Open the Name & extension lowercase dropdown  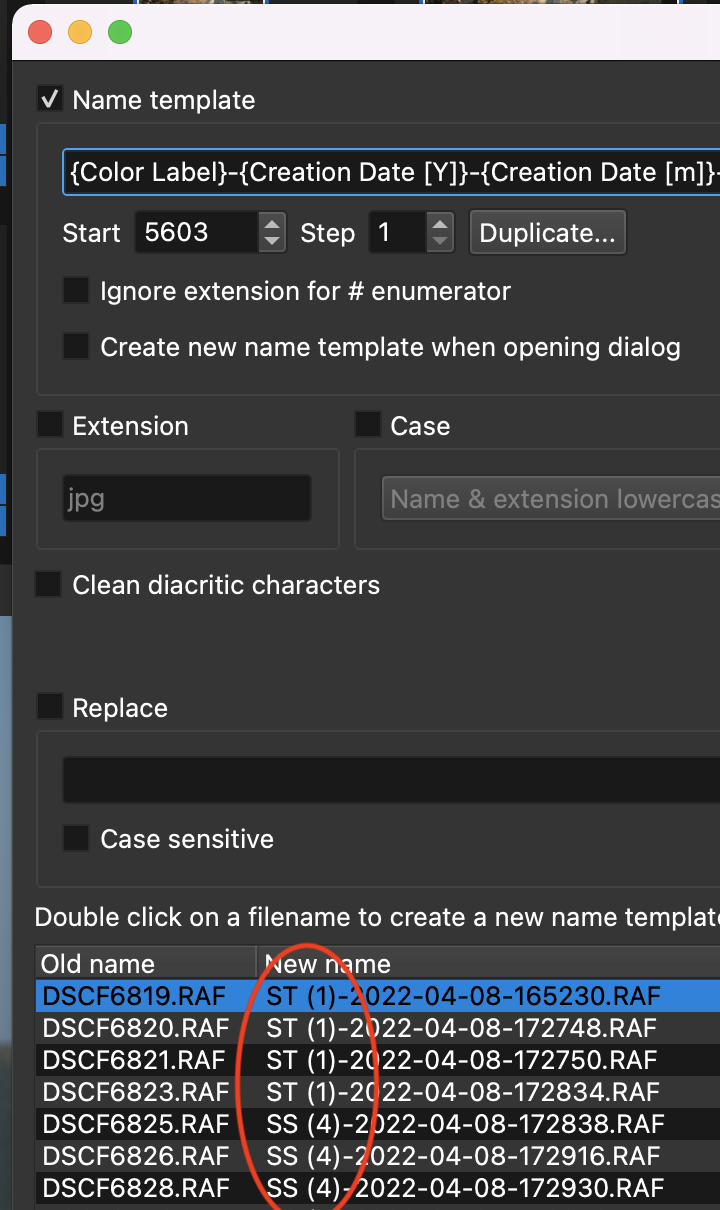pyautogui.click(x=552, y=499)
